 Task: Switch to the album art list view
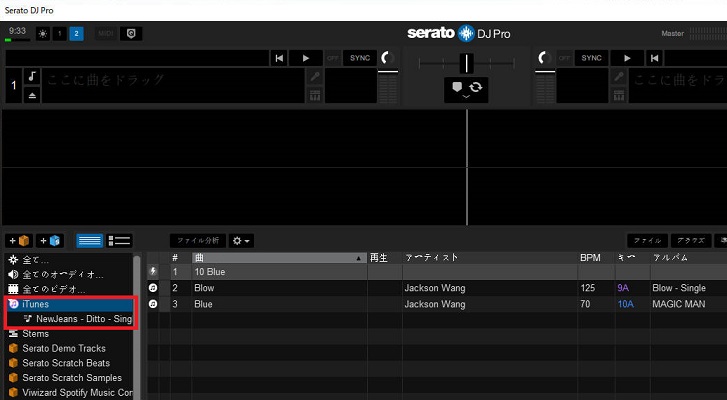click(x=119, y=241)
